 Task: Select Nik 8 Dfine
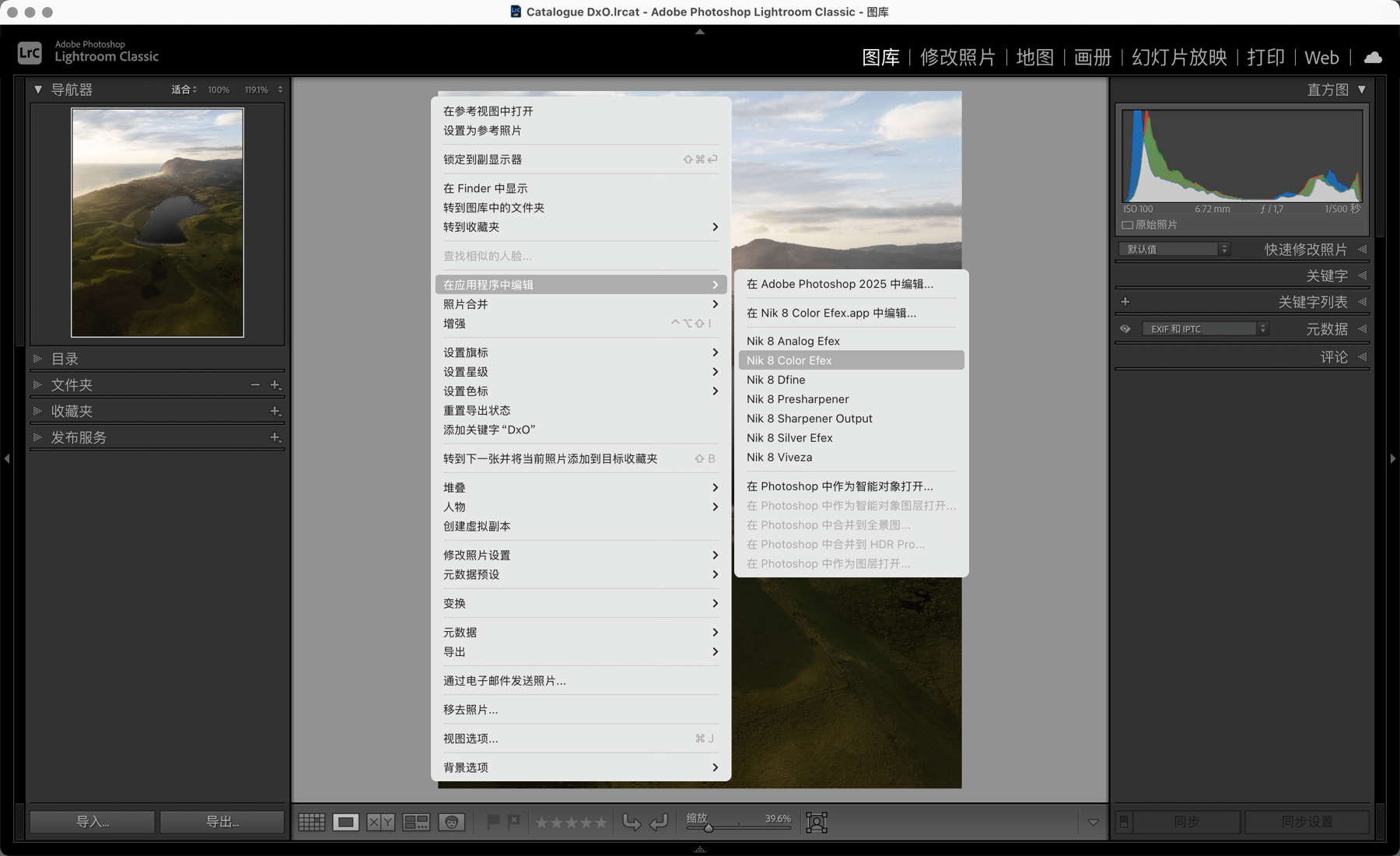pyautogui.click(x=851, y=380)
